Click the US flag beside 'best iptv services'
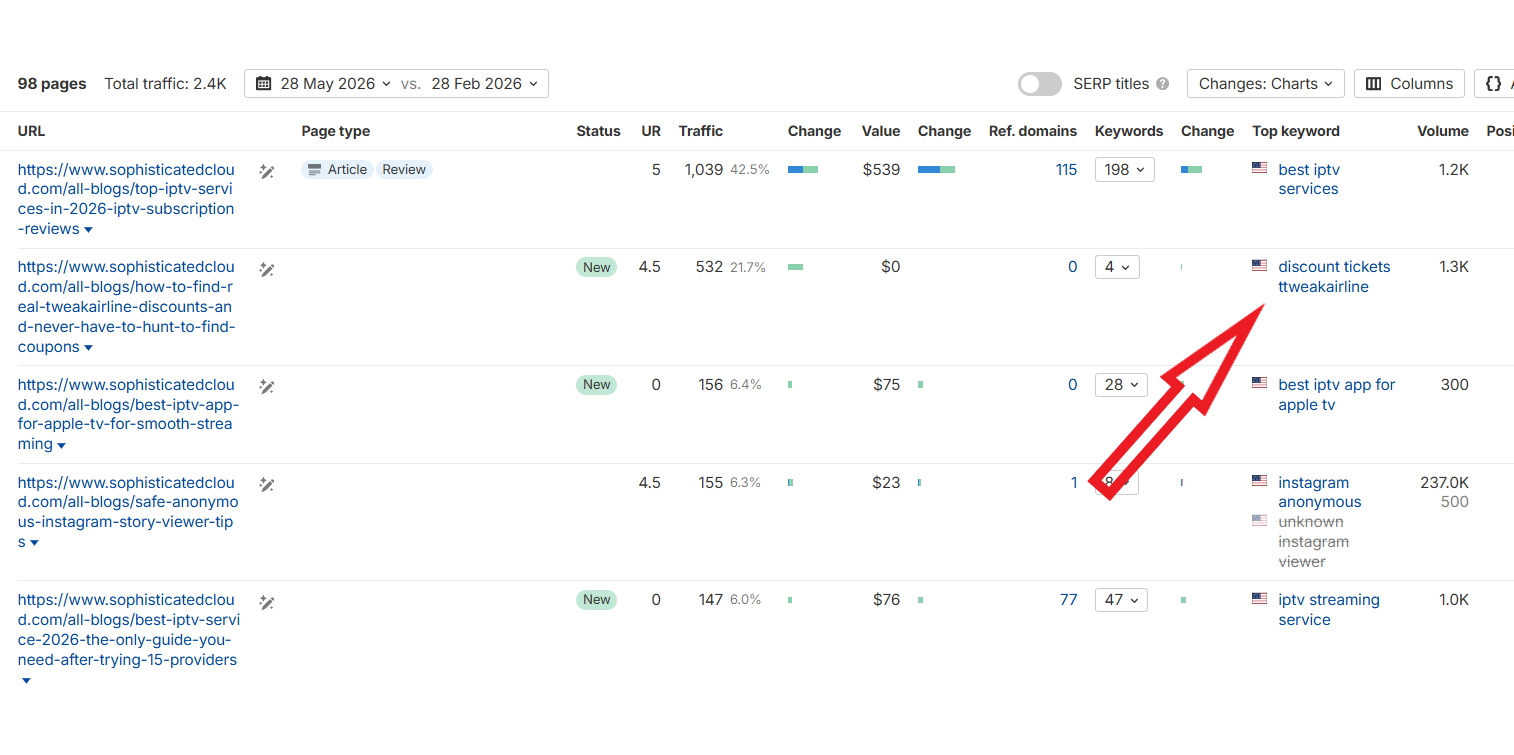This screenshot has width=1514, height=755. (x=1260, y=168)
